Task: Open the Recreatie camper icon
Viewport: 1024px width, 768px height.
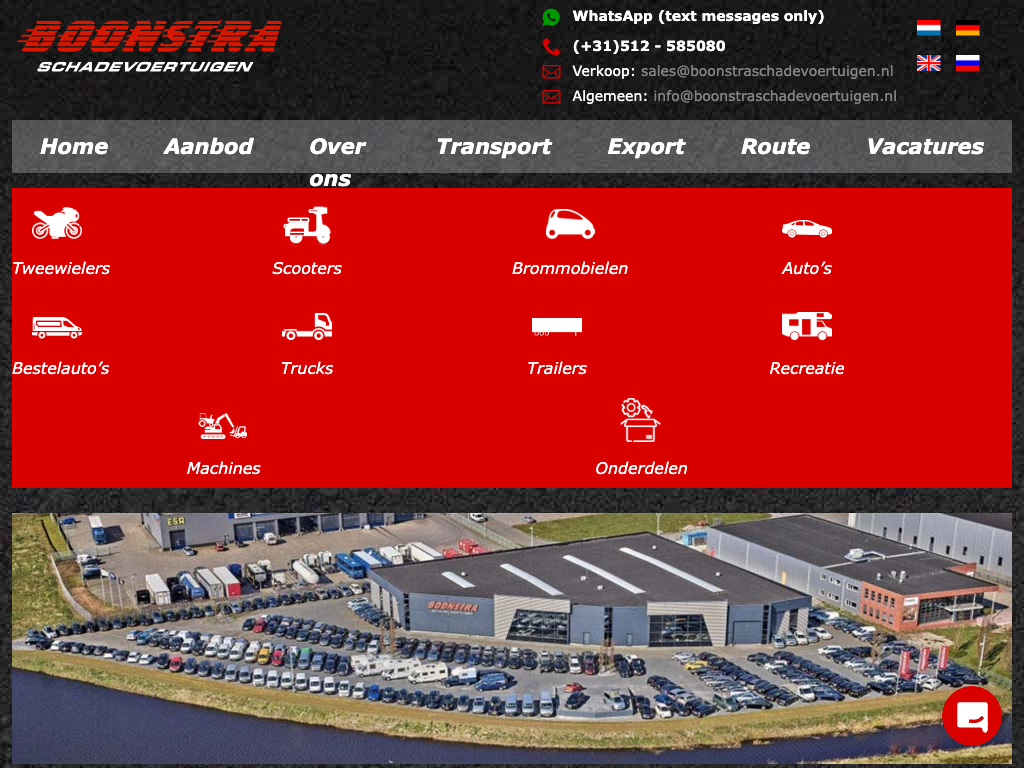Action: (x=807, y=325)
